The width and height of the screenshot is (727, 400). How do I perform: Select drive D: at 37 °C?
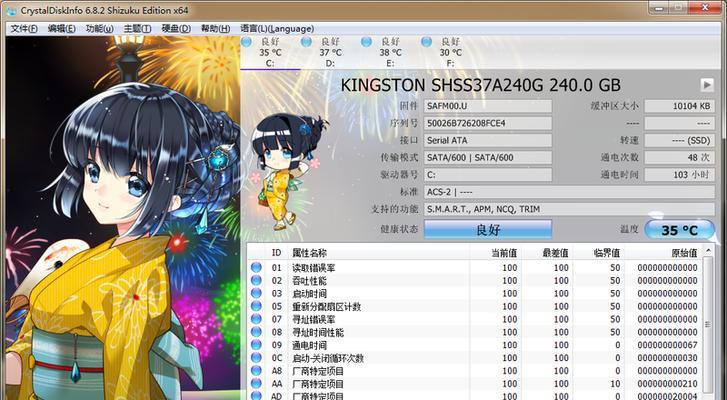331,52
